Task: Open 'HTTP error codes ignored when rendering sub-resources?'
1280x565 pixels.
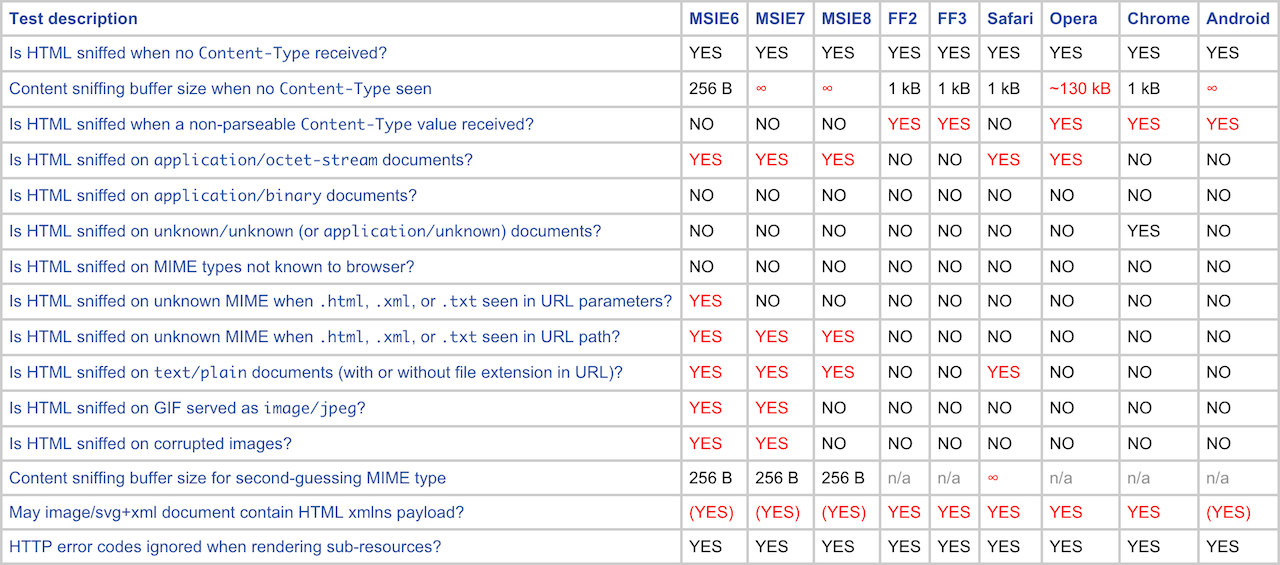Action: pos(225,547)
